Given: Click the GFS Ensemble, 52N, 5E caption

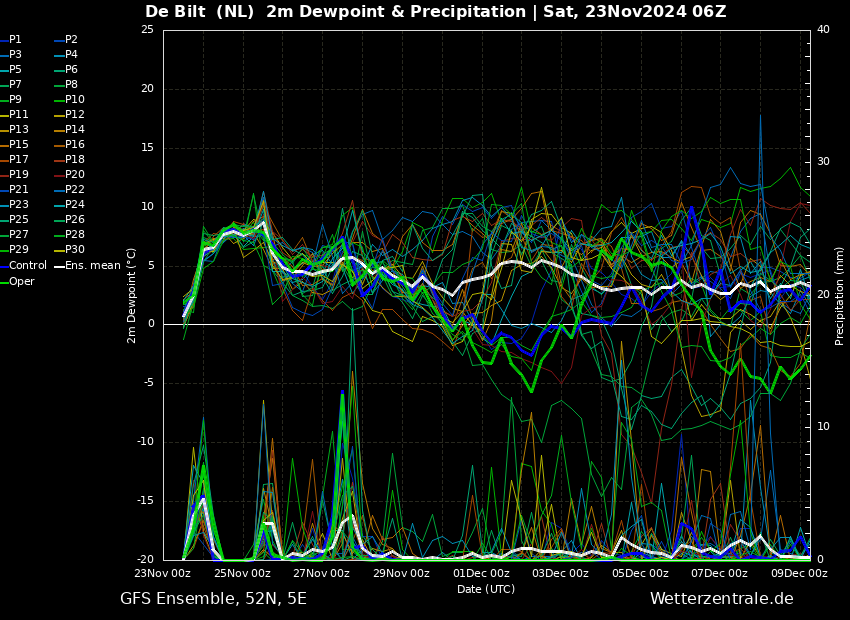Looking at the screenshot, I should click(213, 599).
